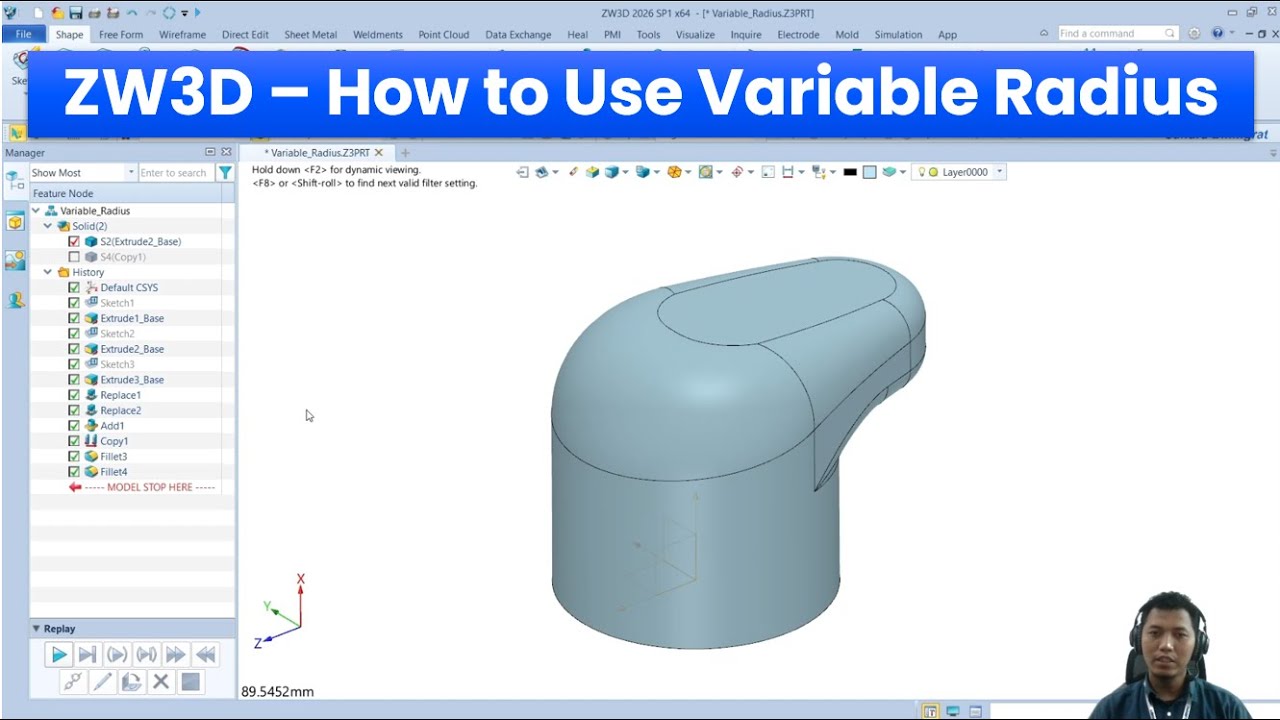
Task: Close the Variable_Radius.Z3PRT document tab
Action: tap(378, 153)
